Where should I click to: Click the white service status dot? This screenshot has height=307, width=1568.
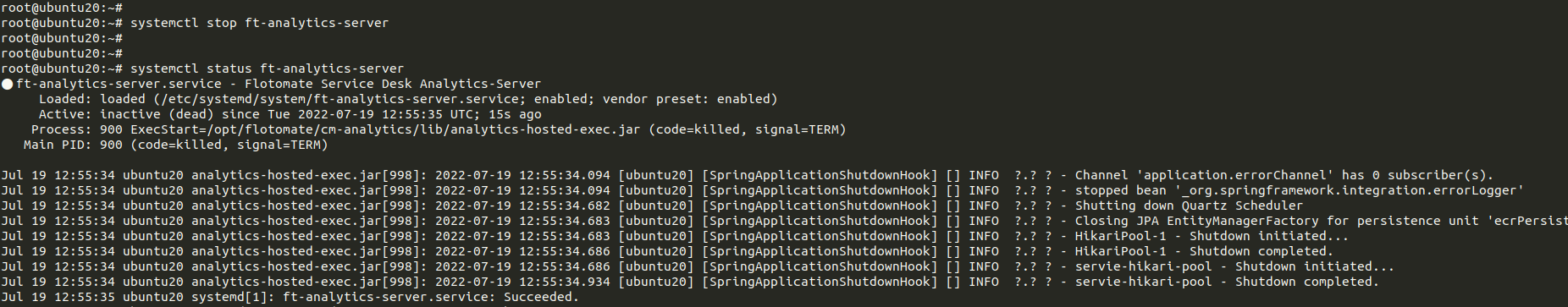point(8,84)
